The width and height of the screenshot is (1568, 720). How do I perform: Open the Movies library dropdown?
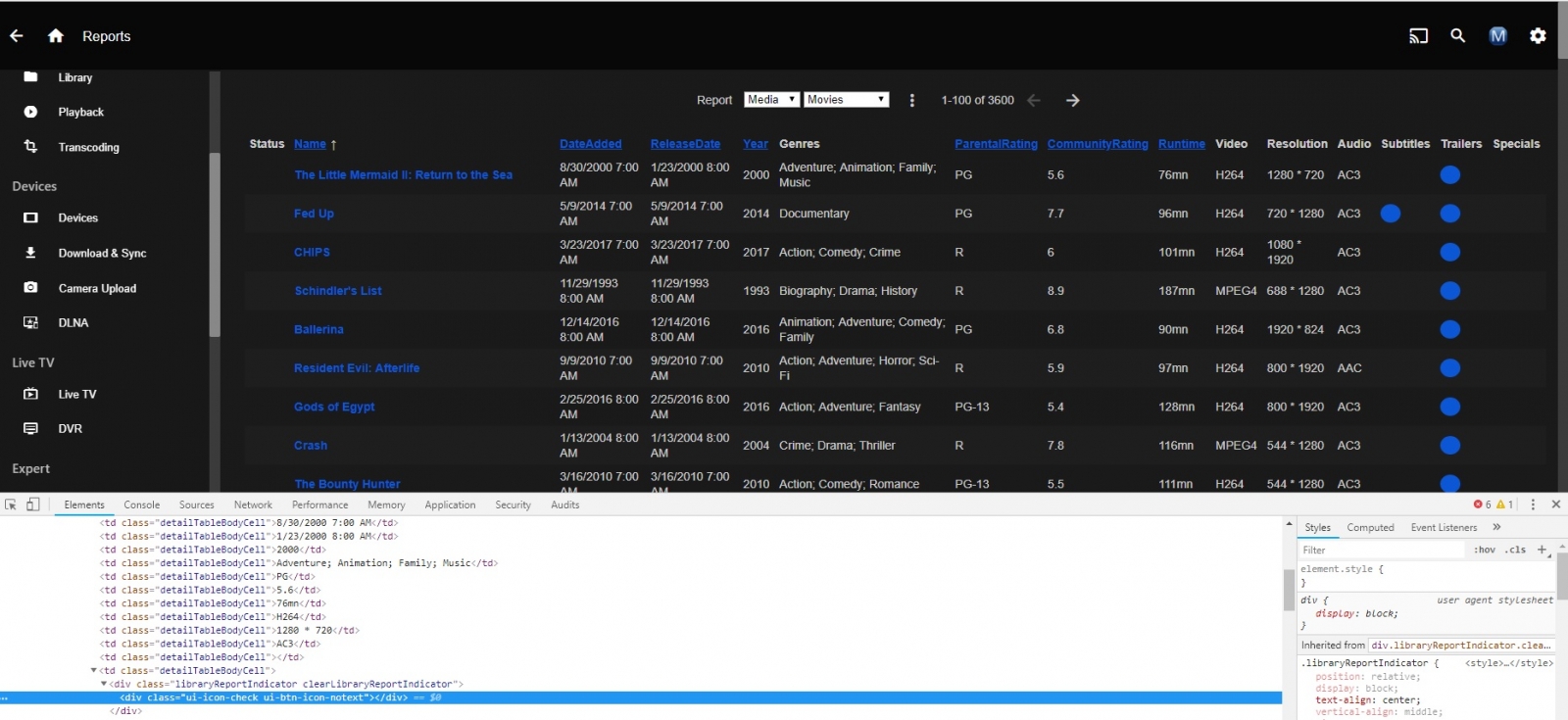846,100
